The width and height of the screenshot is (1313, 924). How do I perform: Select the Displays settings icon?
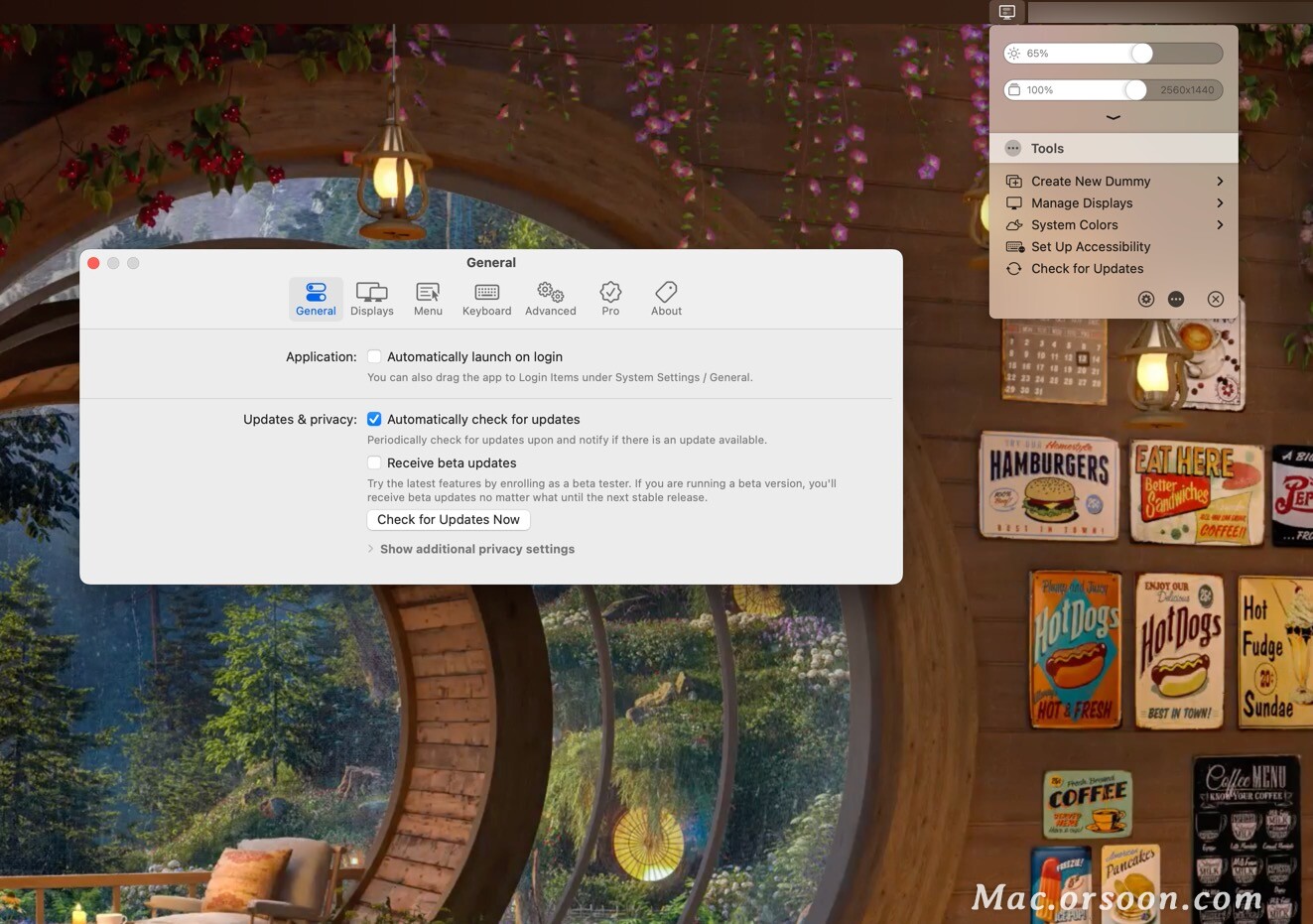coord(371,292)
